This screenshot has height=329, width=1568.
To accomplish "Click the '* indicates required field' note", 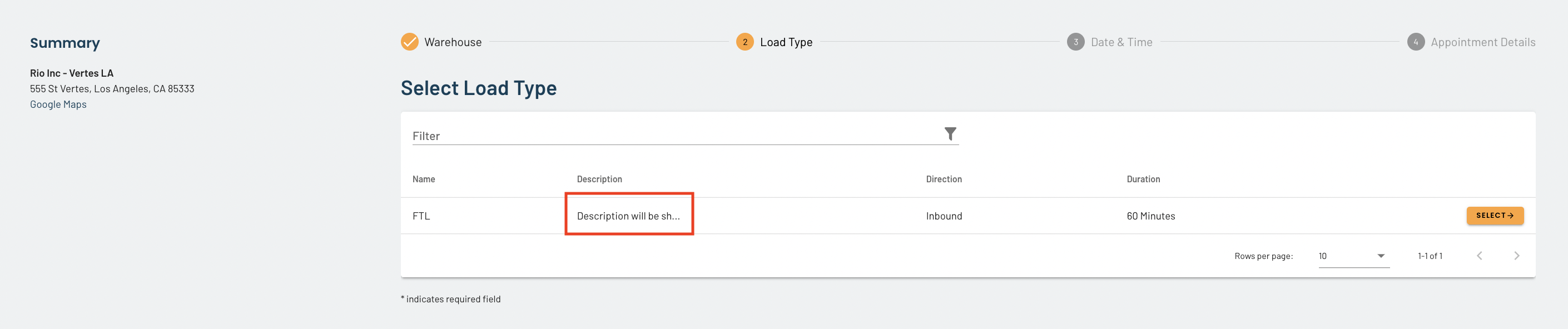I will [x=450, y=299].
